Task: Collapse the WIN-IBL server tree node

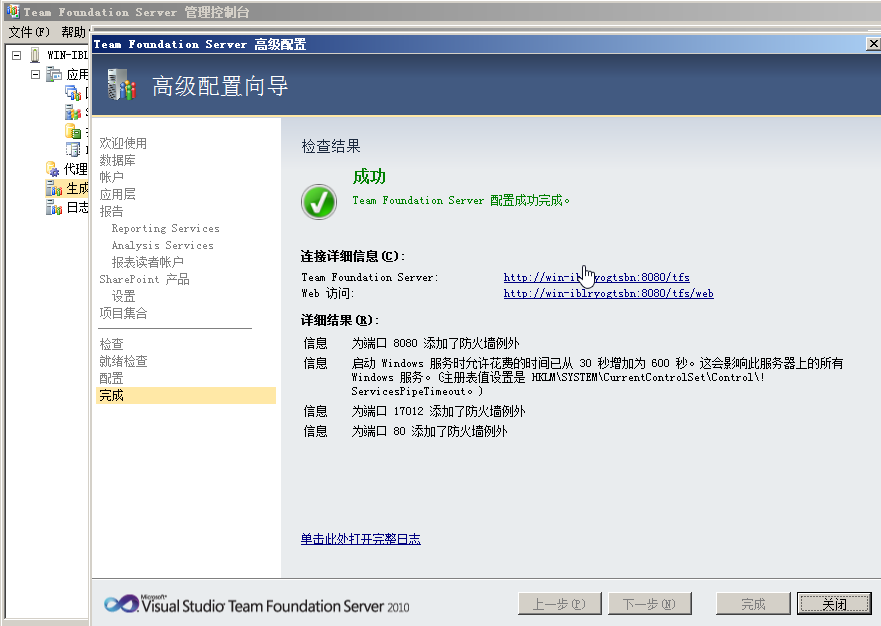Action: (x=17, y=55)
